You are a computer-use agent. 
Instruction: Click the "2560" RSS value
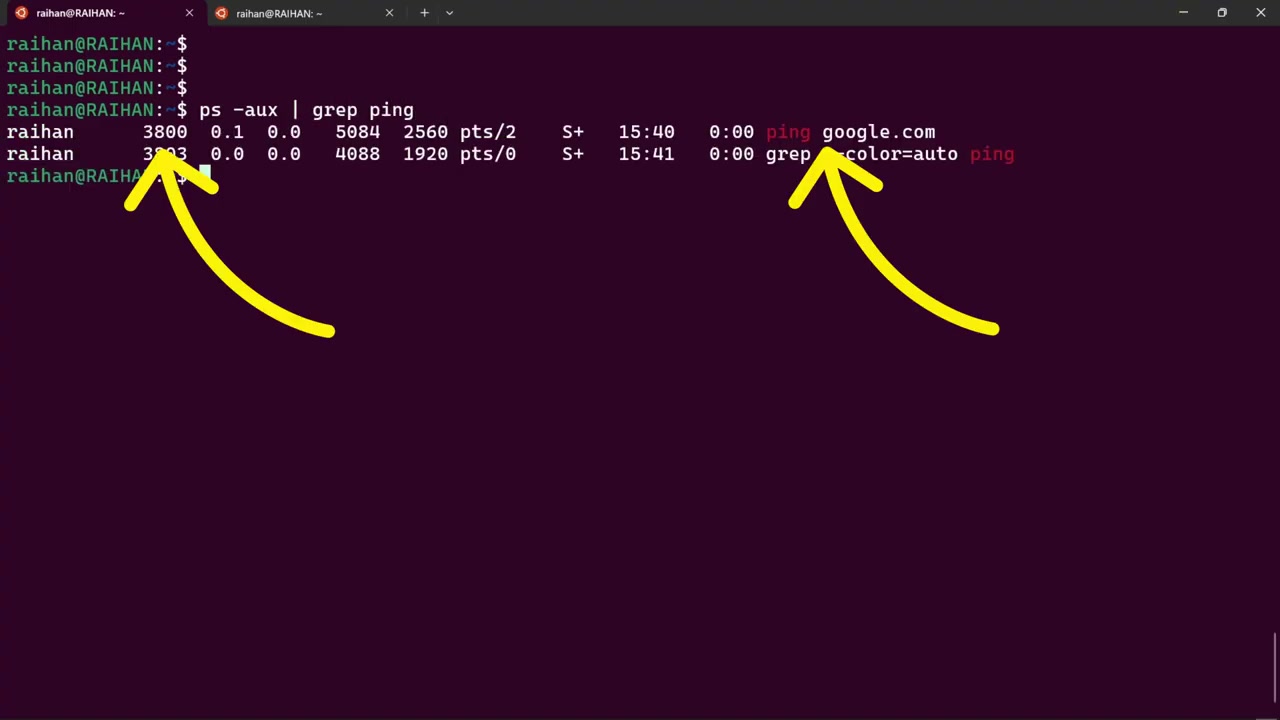click(x=425, y=132)
